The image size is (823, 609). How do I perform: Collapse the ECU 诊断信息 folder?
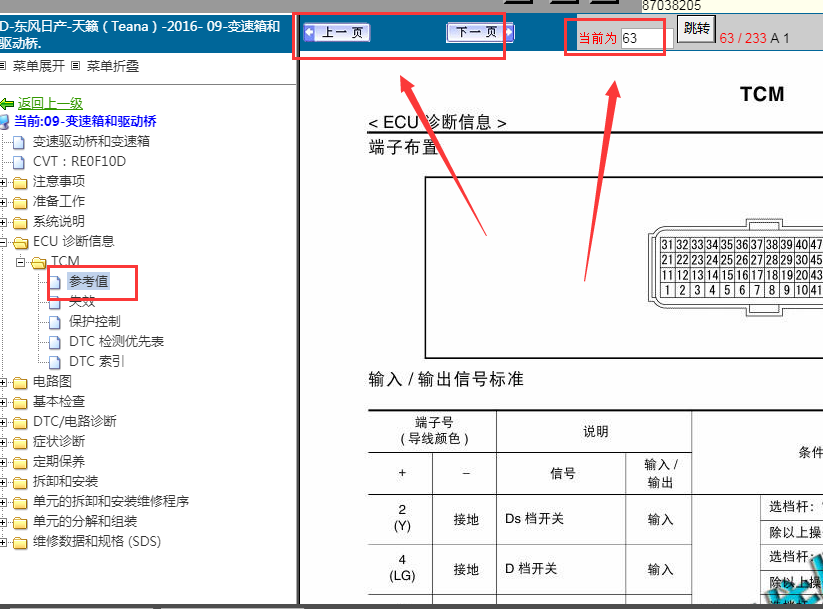click(x=3, y=242)
